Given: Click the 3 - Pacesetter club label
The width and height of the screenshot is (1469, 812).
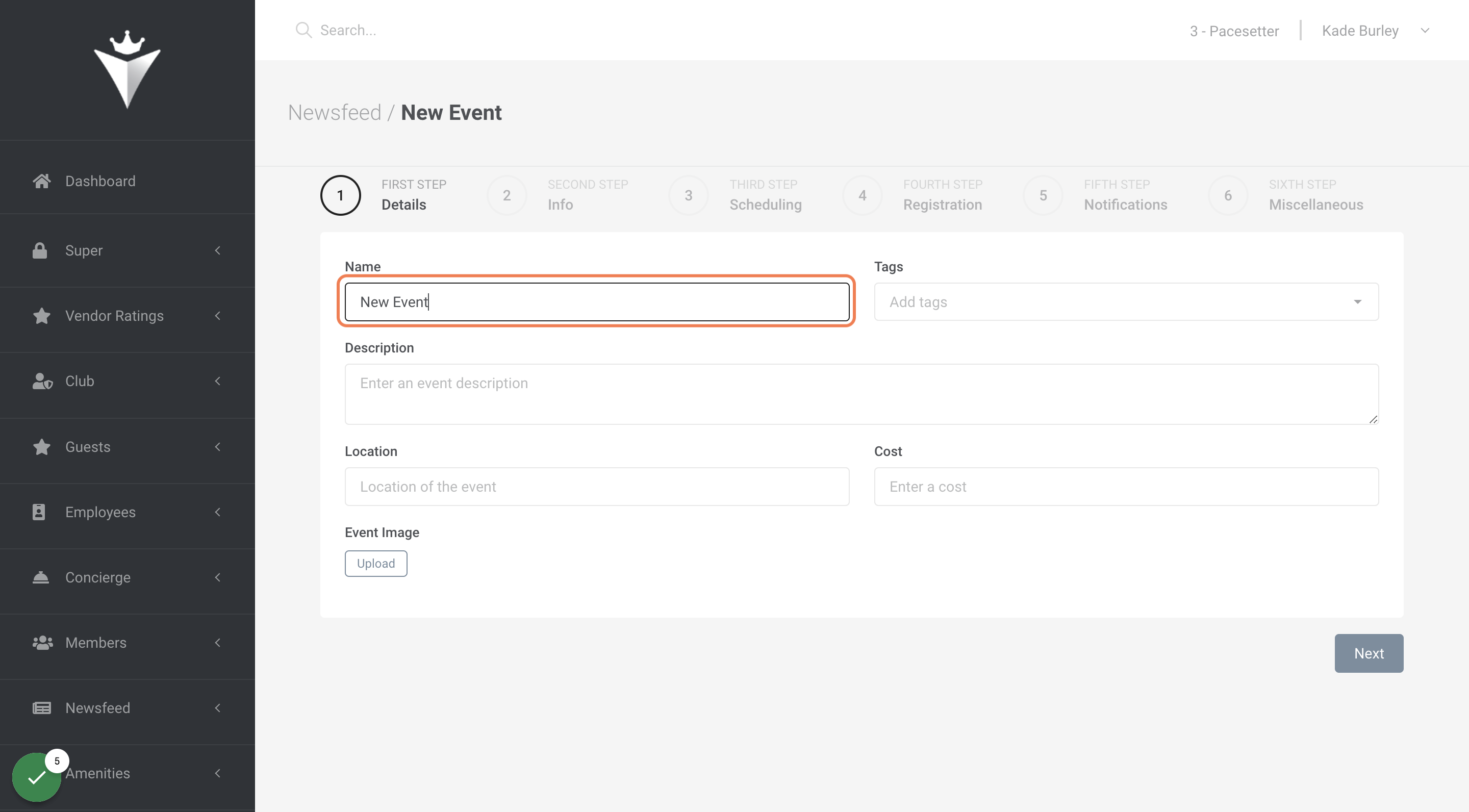Looking at the screenshot, I should (1234, 31).
